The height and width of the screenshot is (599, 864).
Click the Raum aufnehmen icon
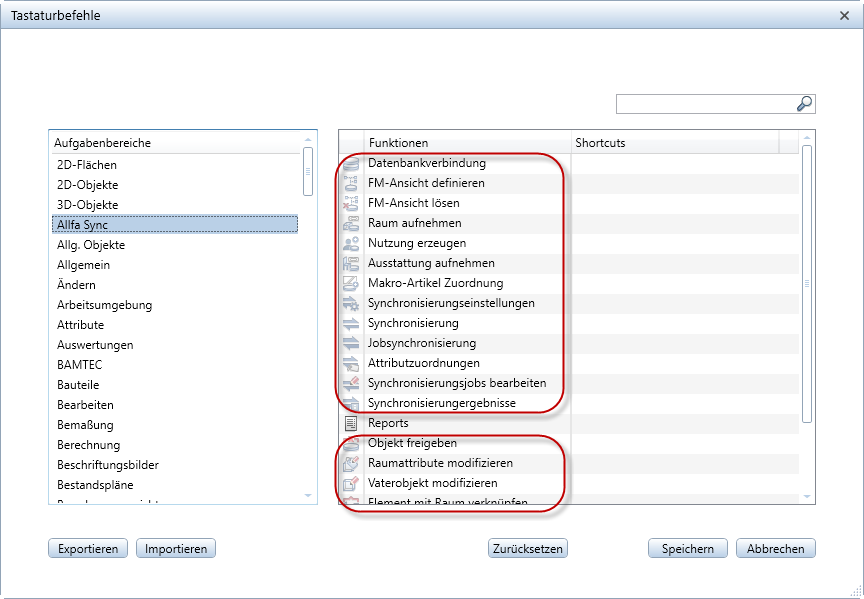coord(351,224)
